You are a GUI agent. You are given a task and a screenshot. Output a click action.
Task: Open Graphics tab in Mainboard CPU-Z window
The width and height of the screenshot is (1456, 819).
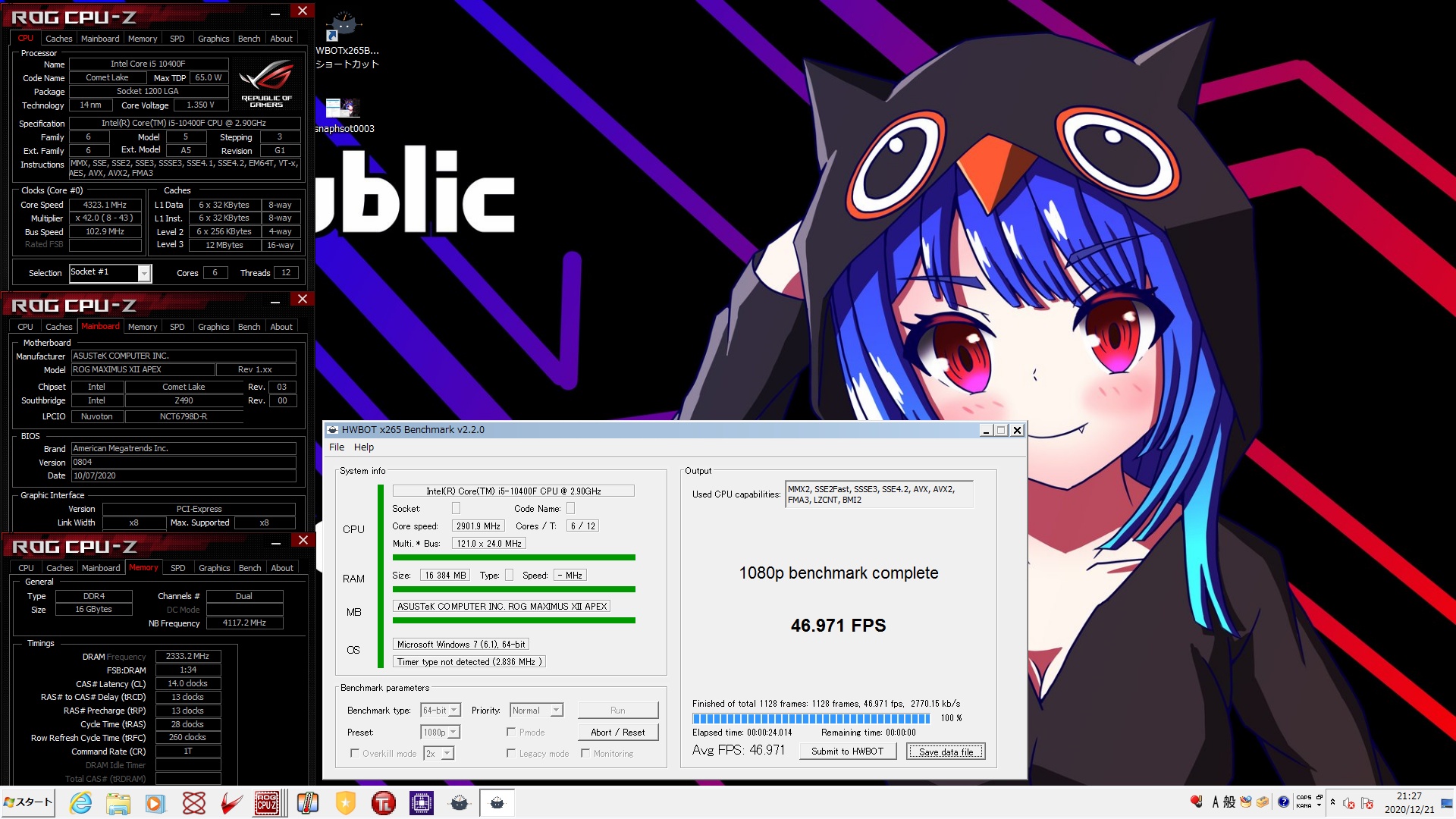coord(213,327)
